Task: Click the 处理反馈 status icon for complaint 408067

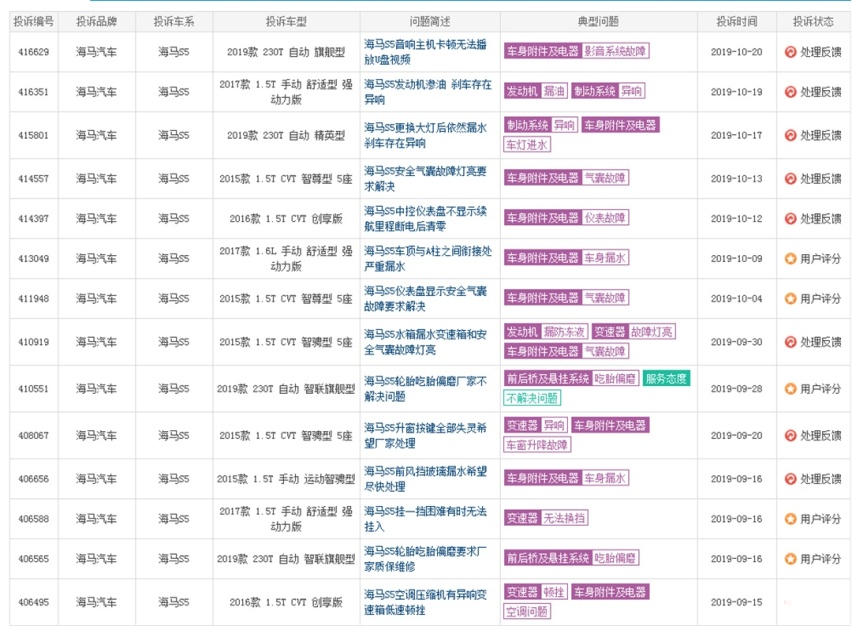Action: pyautogui.click(x=791, y=436)
